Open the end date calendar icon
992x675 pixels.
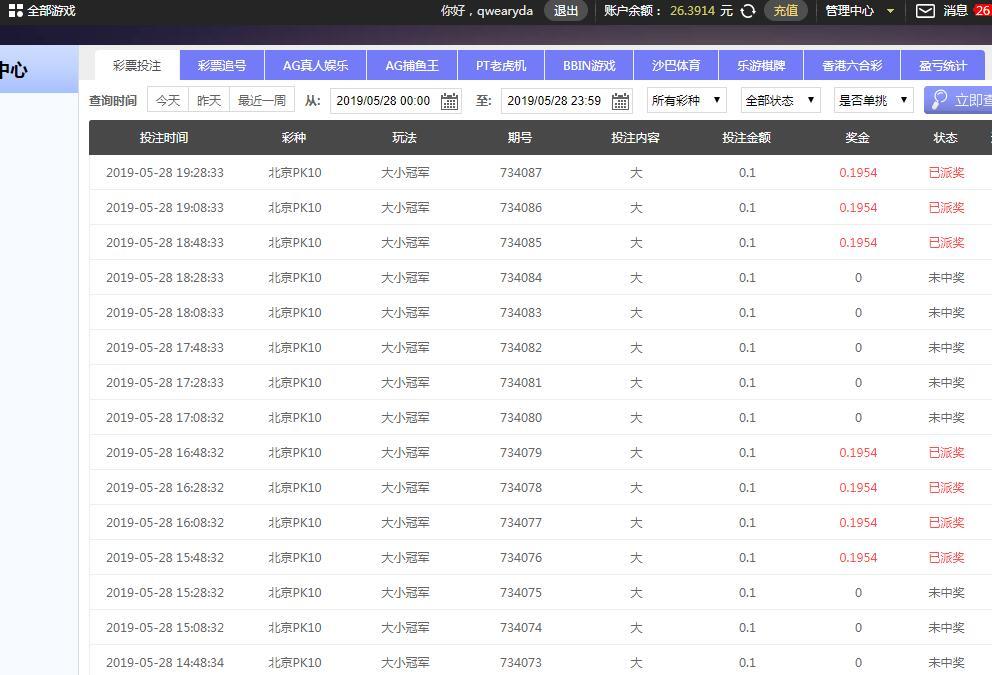620,101
